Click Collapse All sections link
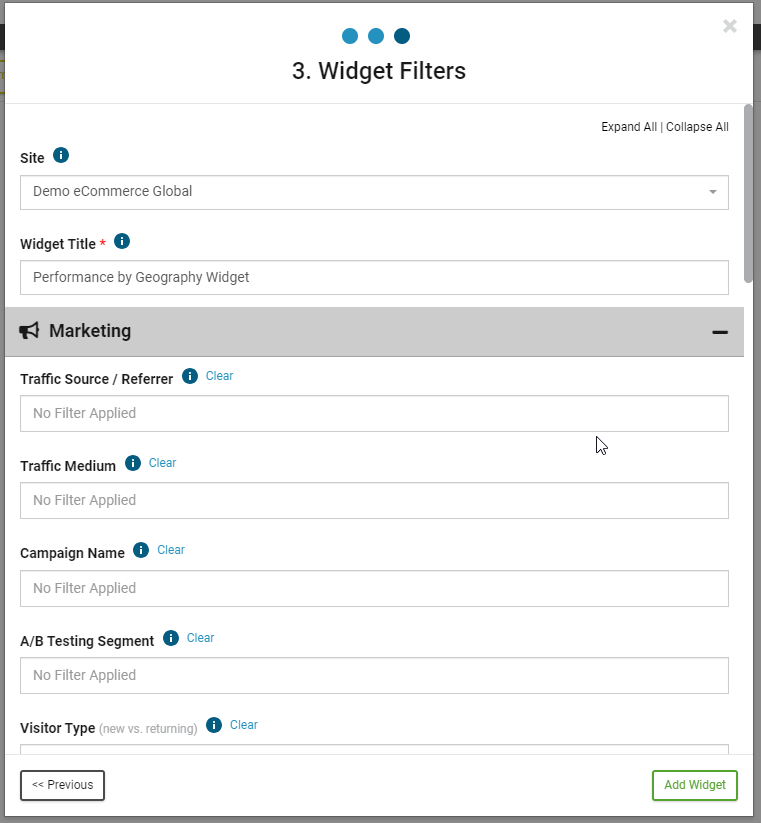Screen dimensions: 761x823 (x=697, y=127)
